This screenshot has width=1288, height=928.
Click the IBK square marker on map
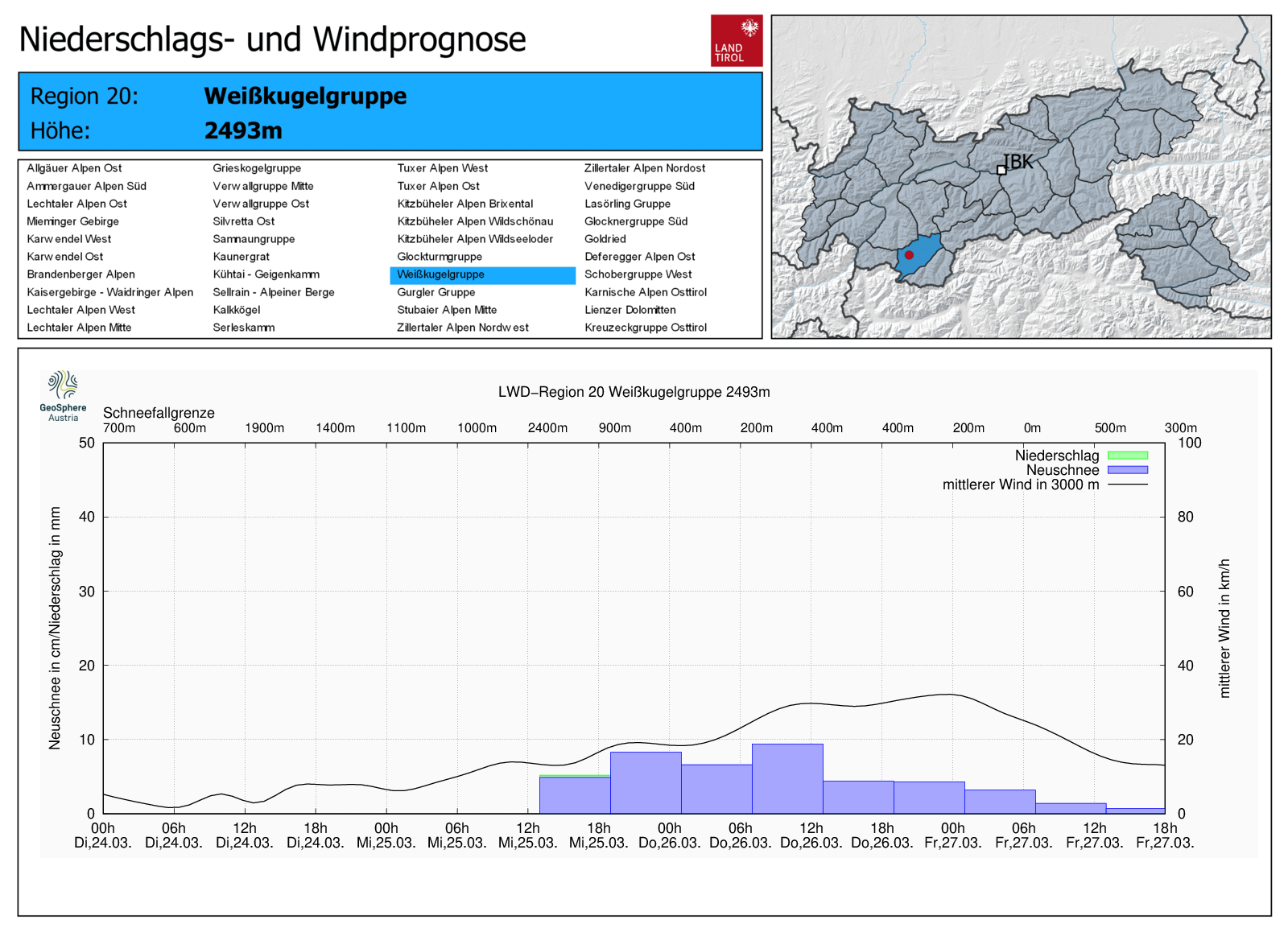click(1001, 170)
